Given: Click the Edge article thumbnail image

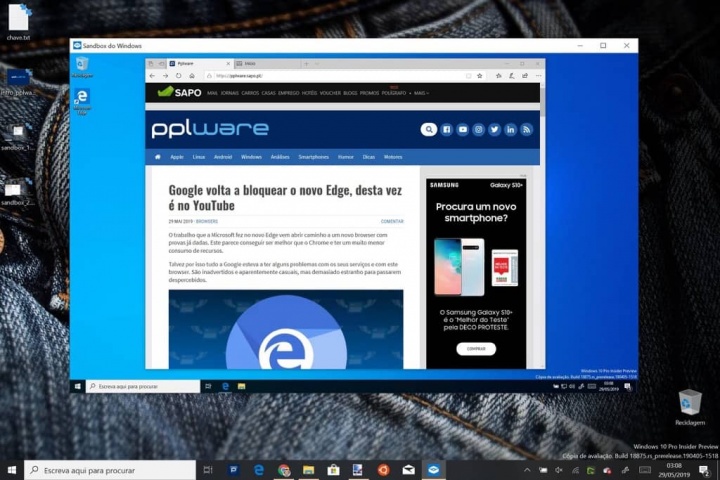Looking at the screenshot, I should [x=272, y=329].
